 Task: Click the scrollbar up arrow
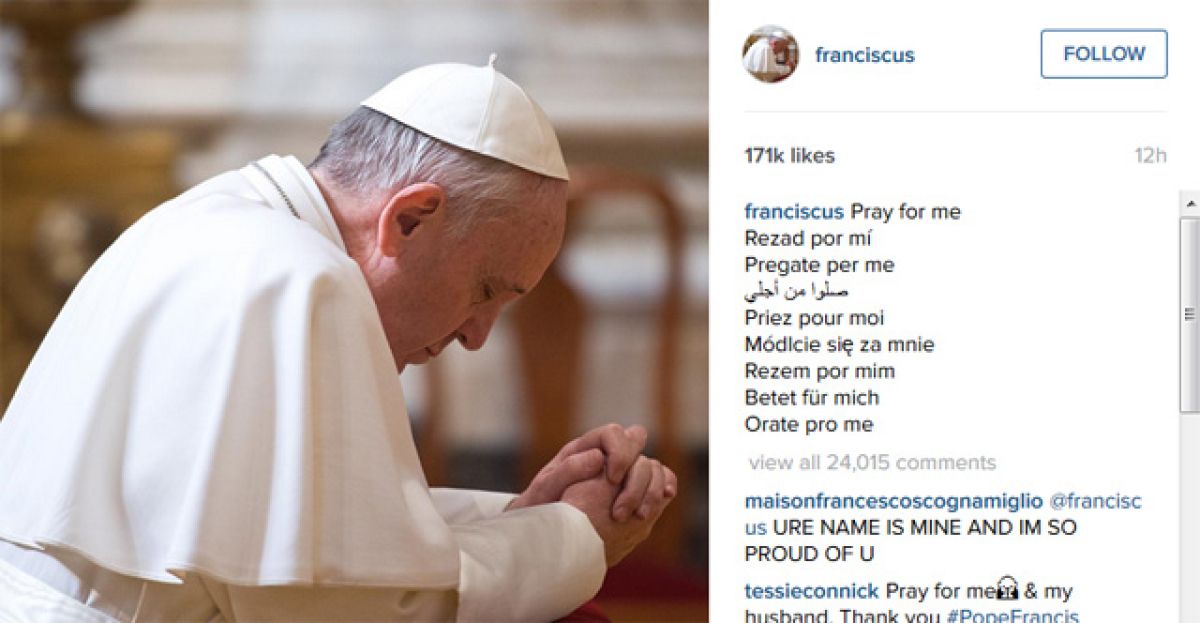pos(1190,203)
